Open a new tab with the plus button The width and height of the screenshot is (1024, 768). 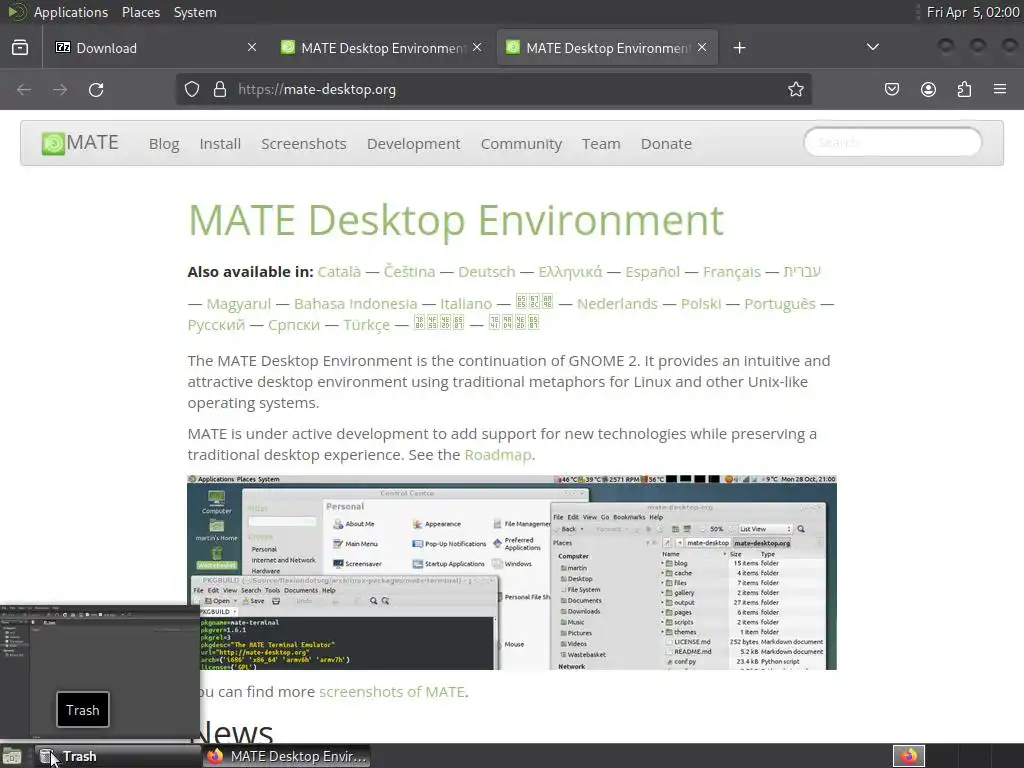739,48
